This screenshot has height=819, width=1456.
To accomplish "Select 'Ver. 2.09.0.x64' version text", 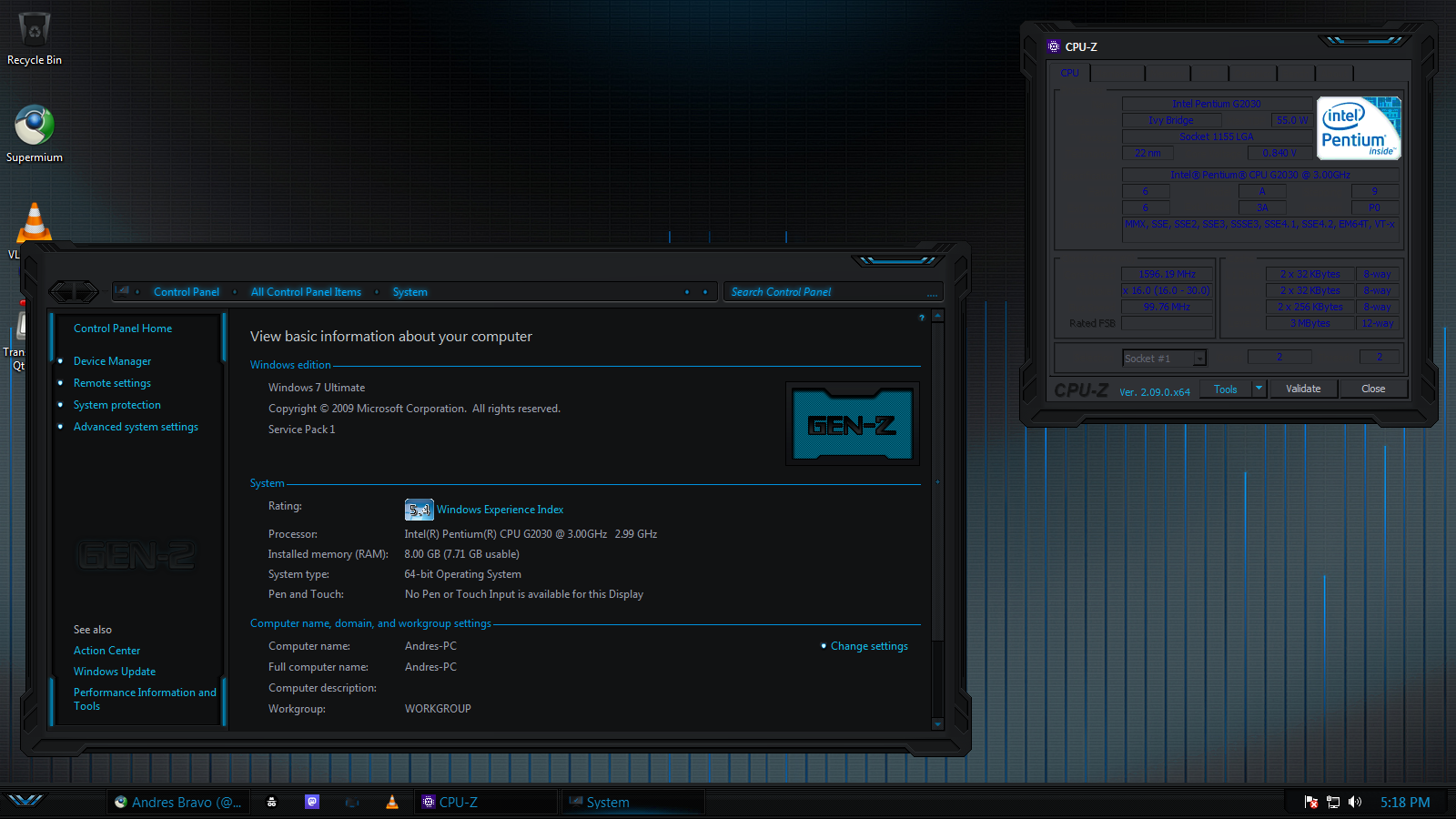I will 1155,392.
